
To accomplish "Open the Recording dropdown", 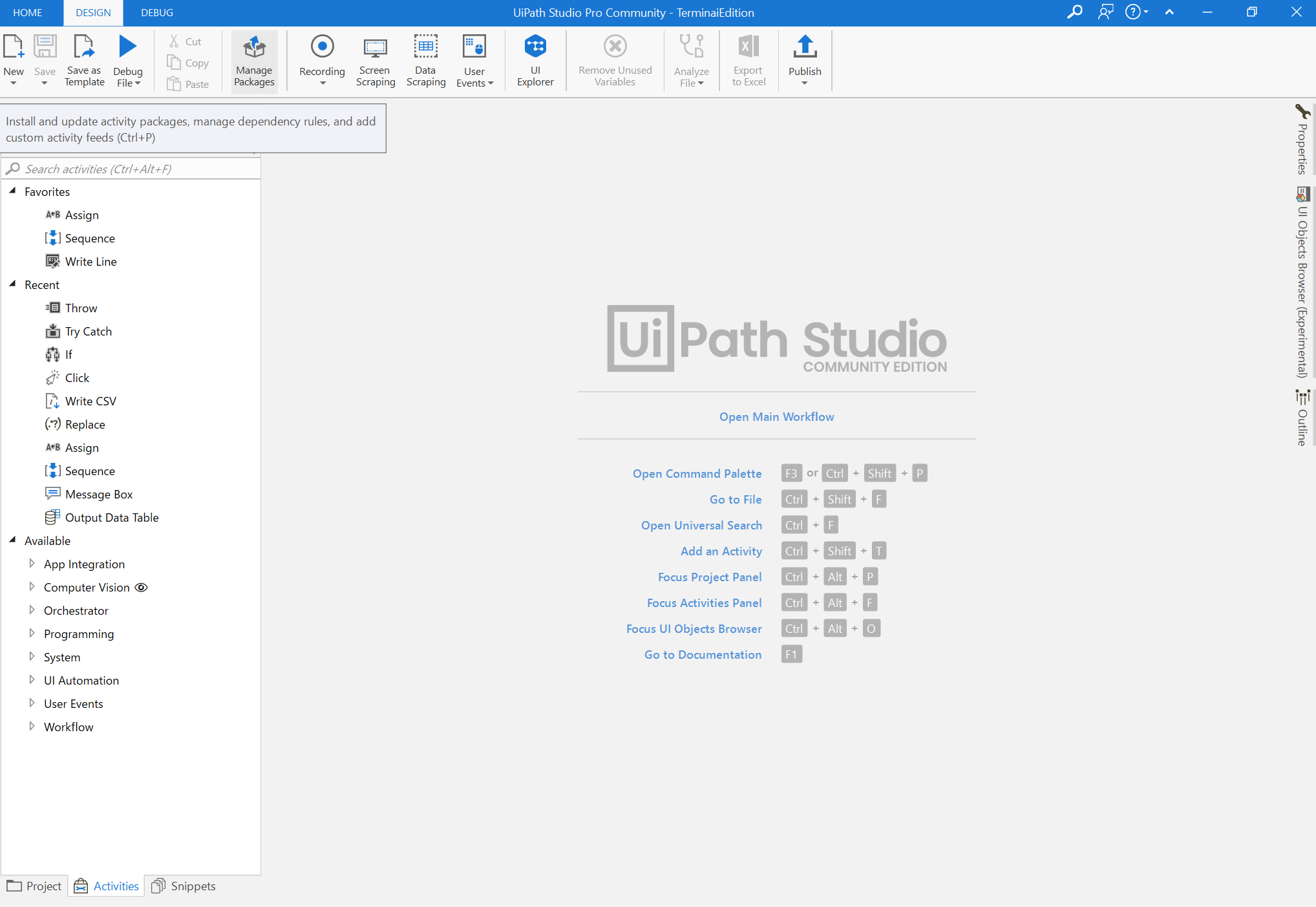I will tap(322, 83).
